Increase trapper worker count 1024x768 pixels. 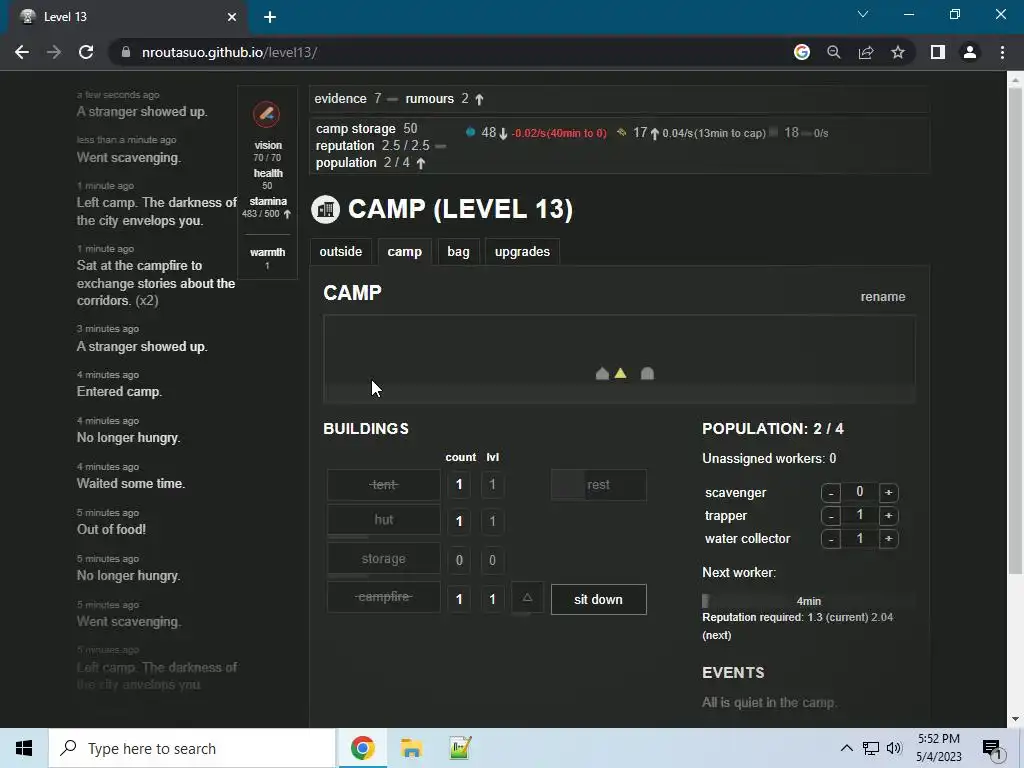[888, 516]
